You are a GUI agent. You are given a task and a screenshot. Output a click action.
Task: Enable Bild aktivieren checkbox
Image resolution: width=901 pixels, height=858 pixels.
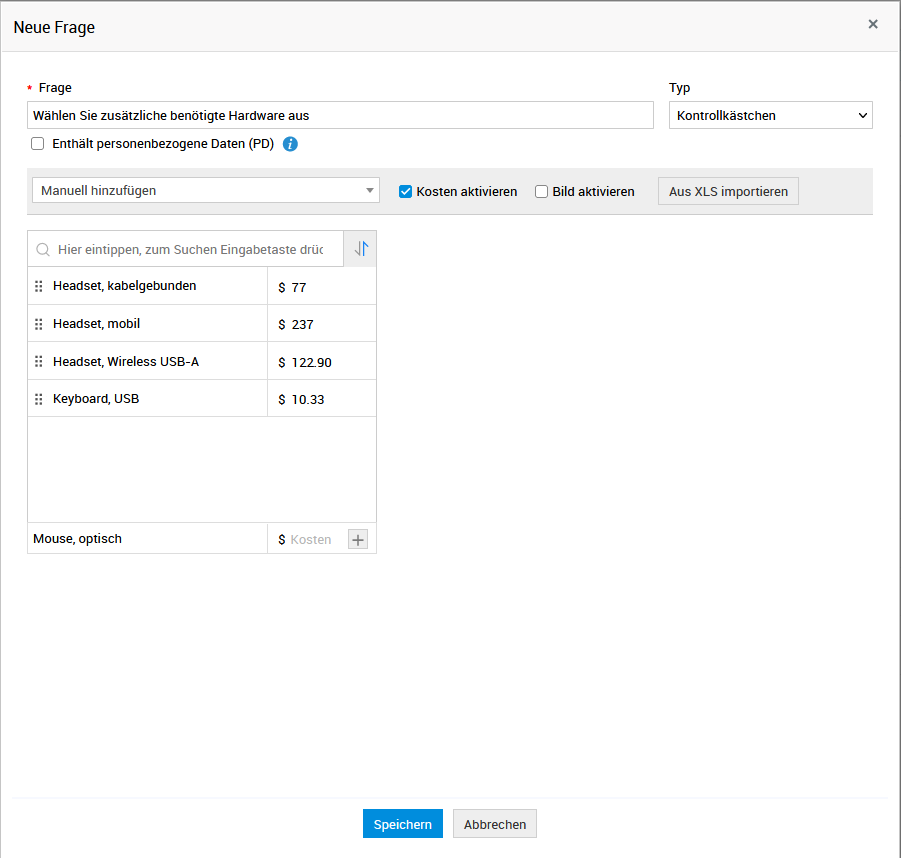pos(541,191)
